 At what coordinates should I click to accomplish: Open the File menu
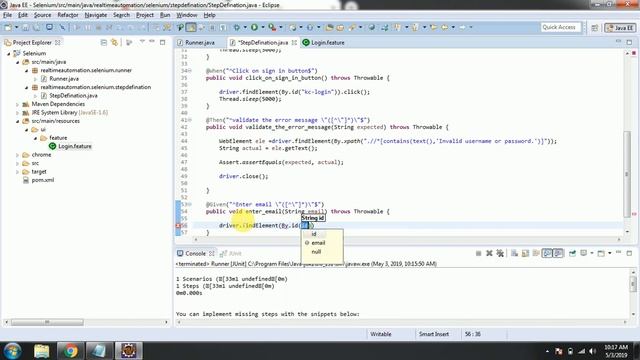[x=7, y=15]
